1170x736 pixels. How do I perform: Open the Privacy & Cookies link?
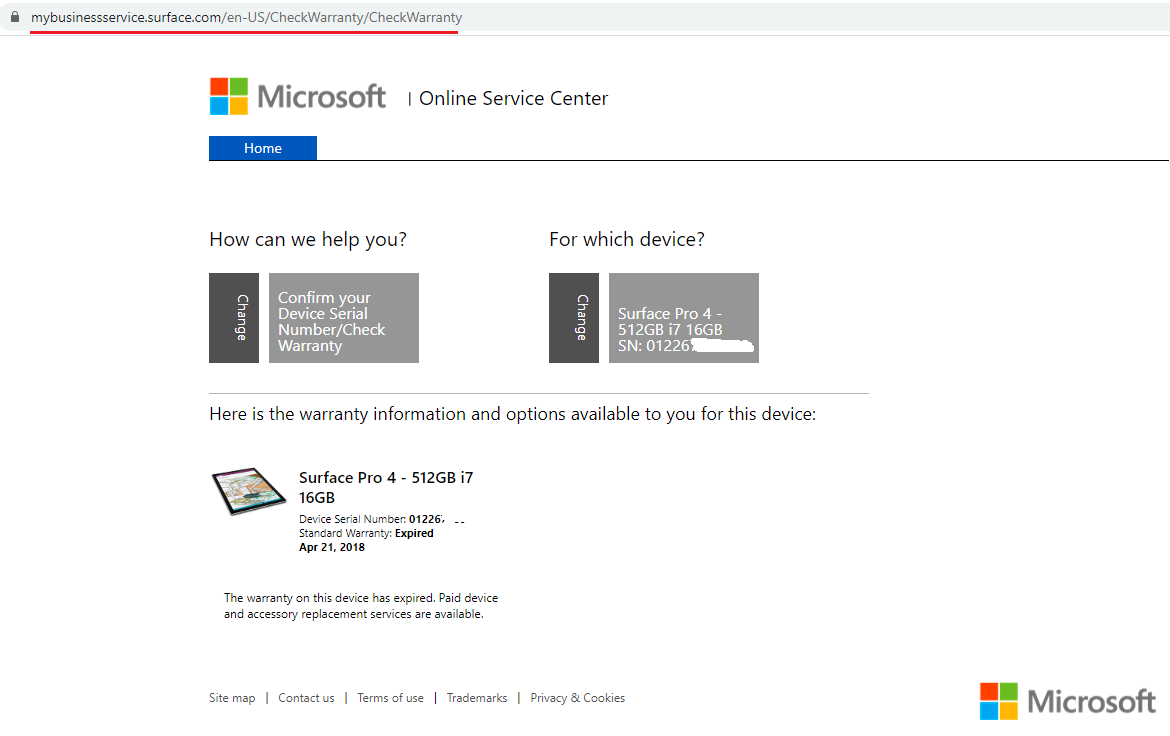tap(577, 697)
